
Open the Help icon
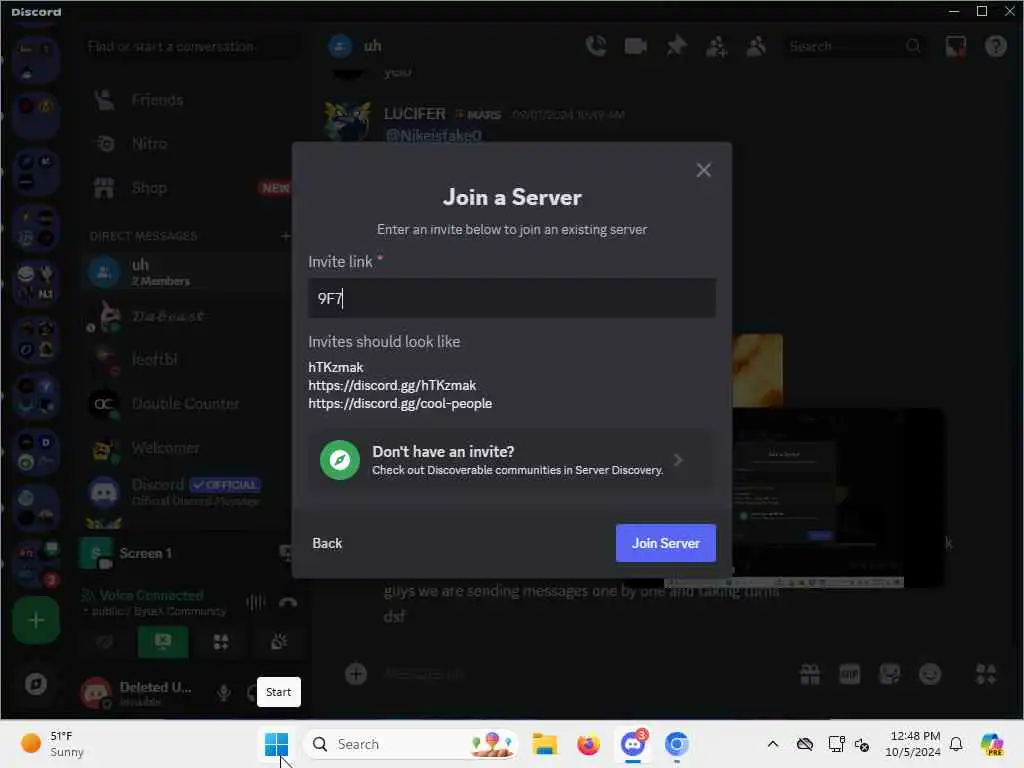click(x=995, y=46)
